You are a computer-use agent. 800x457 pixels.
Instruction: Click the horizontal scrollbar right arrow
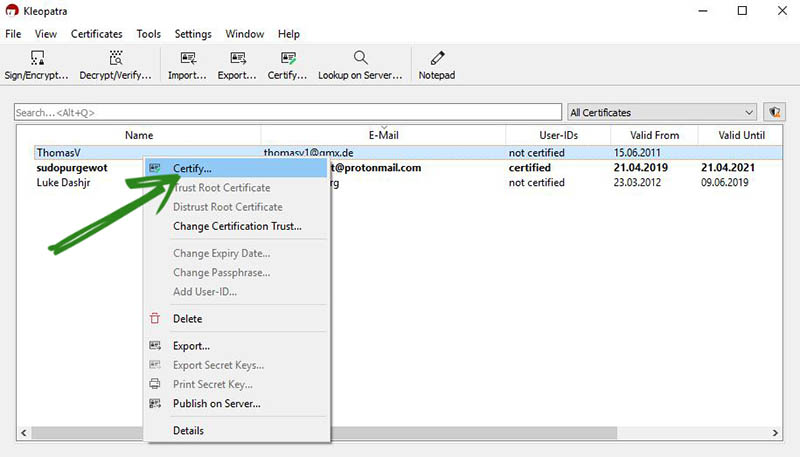click(x=775, y=433)
